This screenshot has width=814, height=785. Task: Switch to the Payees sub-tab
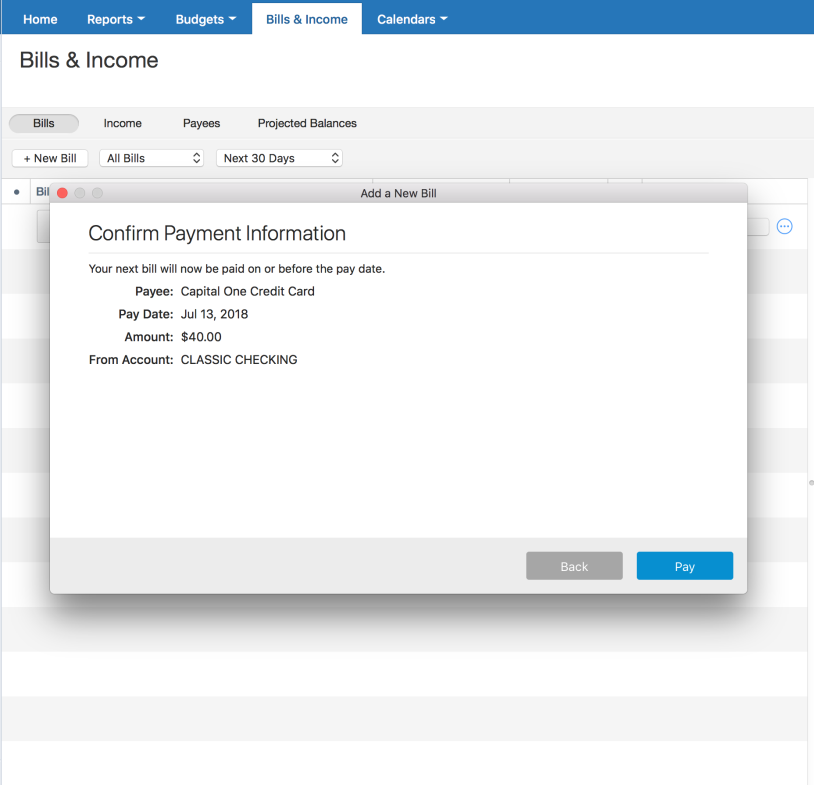[x=201, y=123]
